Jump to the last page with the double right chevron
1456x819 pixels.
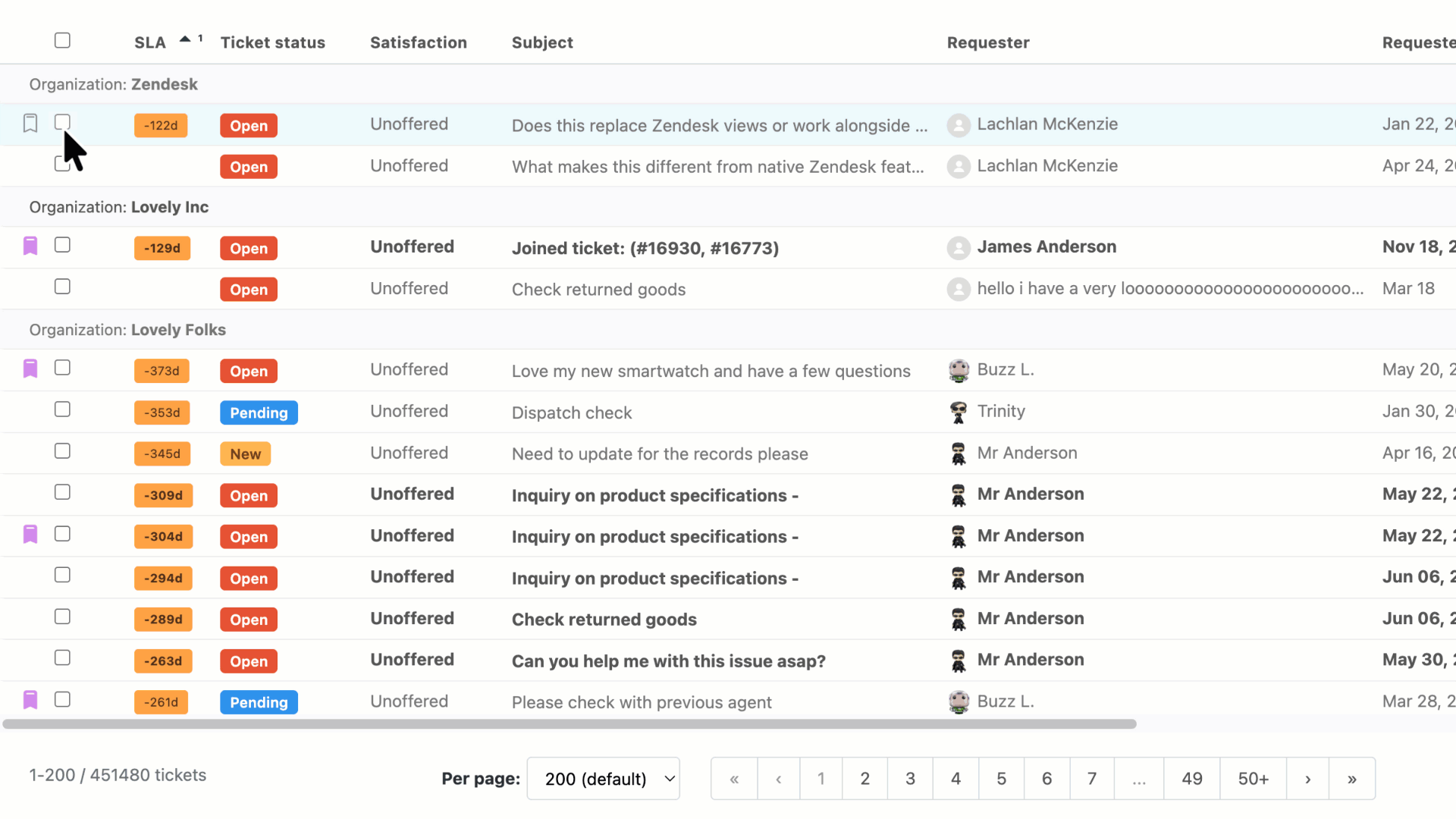pos(1351,779)
